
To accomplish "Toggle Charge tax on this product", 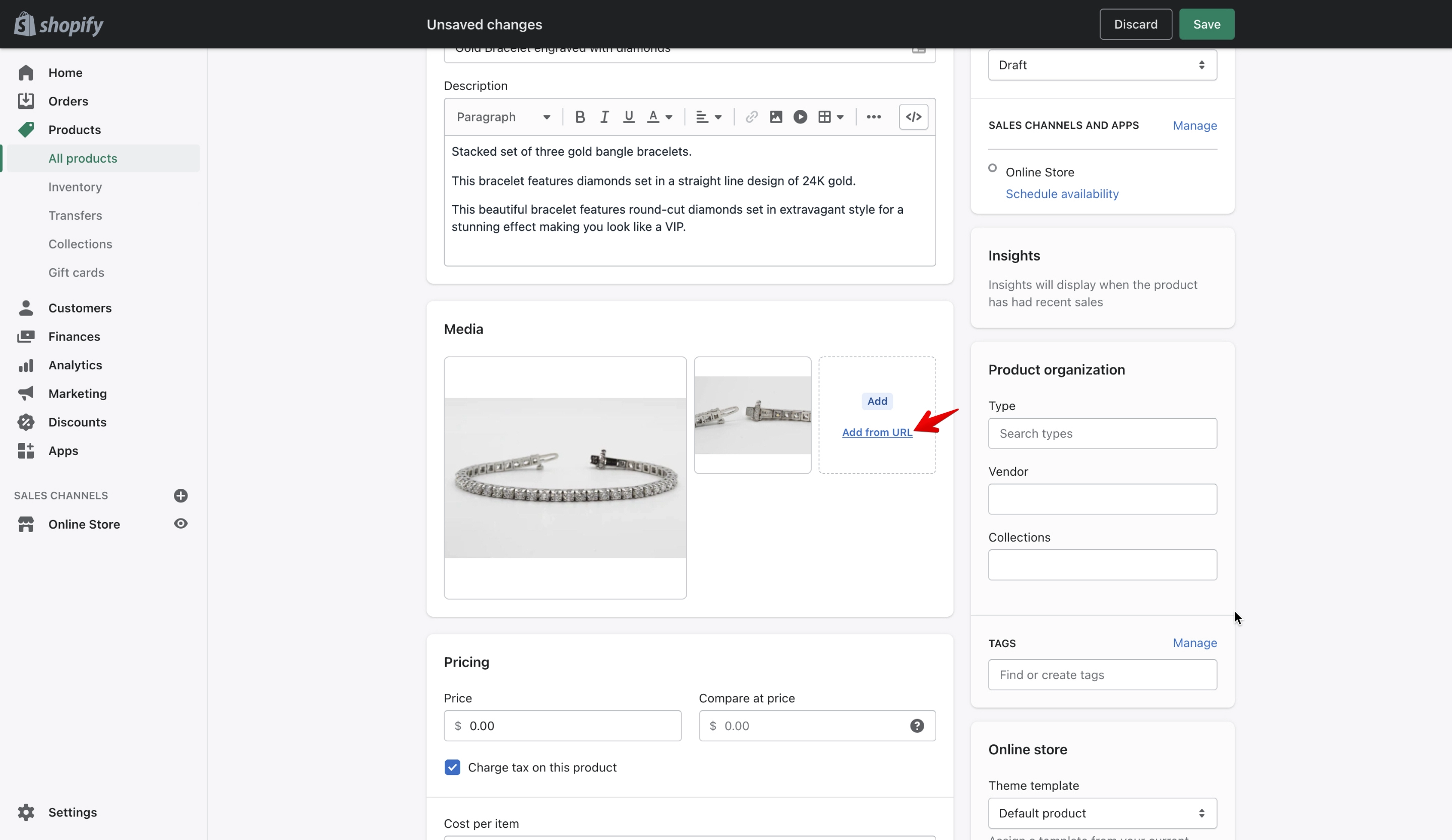I will (x=452, y=767).
